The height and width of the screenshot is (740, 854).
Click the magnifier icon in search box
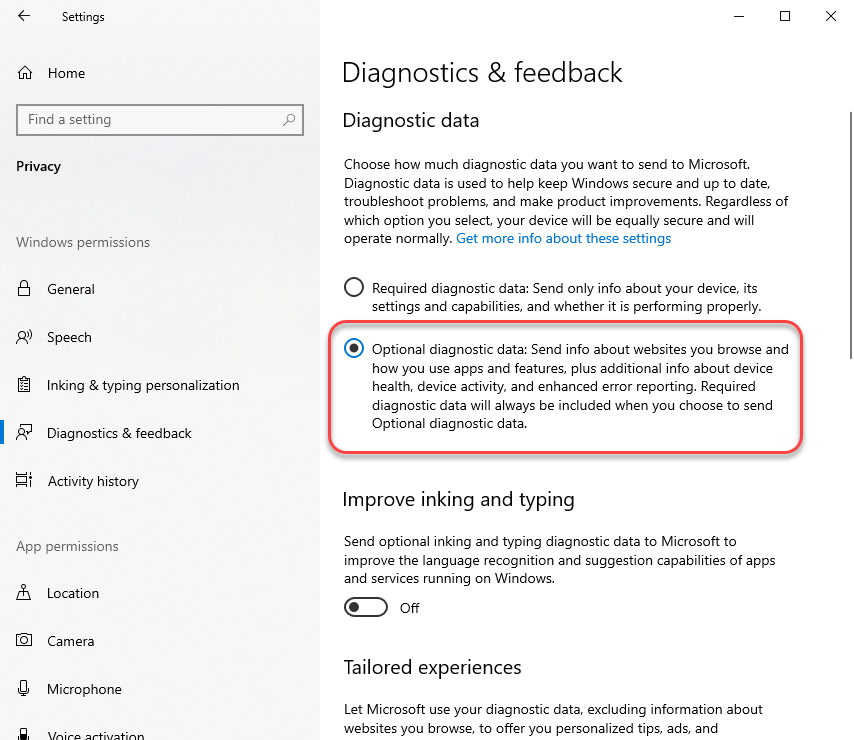(289, 120)
